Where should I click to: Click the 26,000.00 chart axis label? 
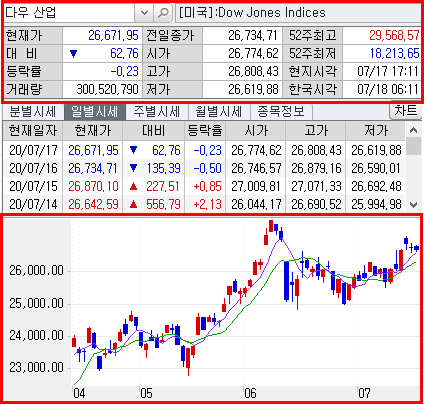[x=36, y=270]
